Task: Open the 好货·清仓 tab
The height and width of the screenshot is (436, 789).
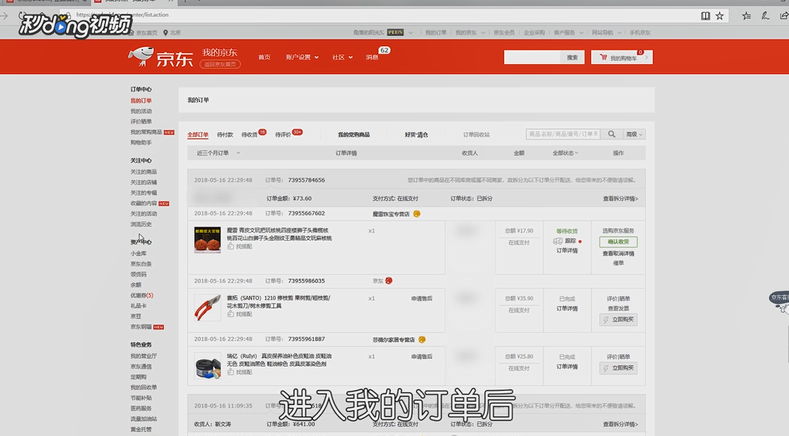Action: pyautogui.click(x=416, y=135)
